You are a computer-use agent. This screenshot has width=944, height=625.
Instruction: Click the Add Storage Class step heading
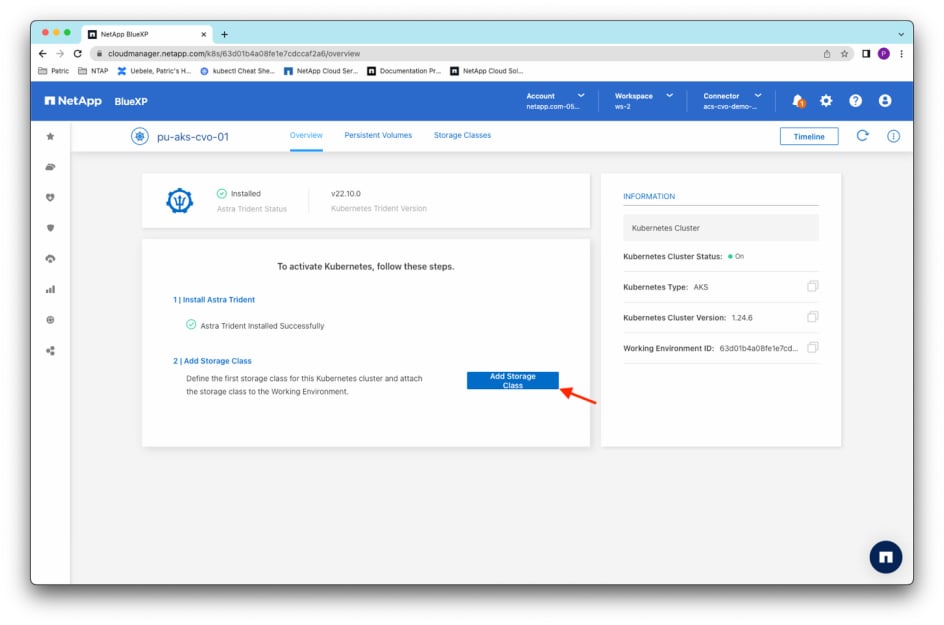[212, 361]
